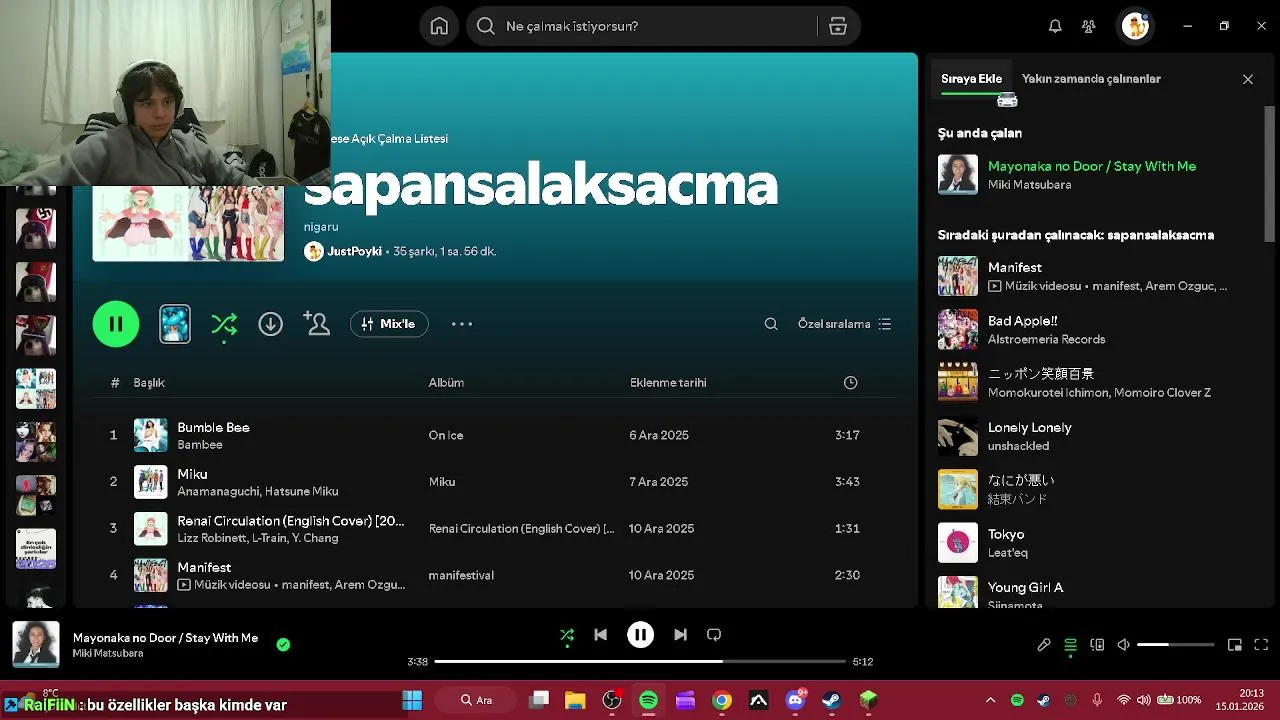
Task: Adjust the Spotify volume slider
Action: (1176, 645)
